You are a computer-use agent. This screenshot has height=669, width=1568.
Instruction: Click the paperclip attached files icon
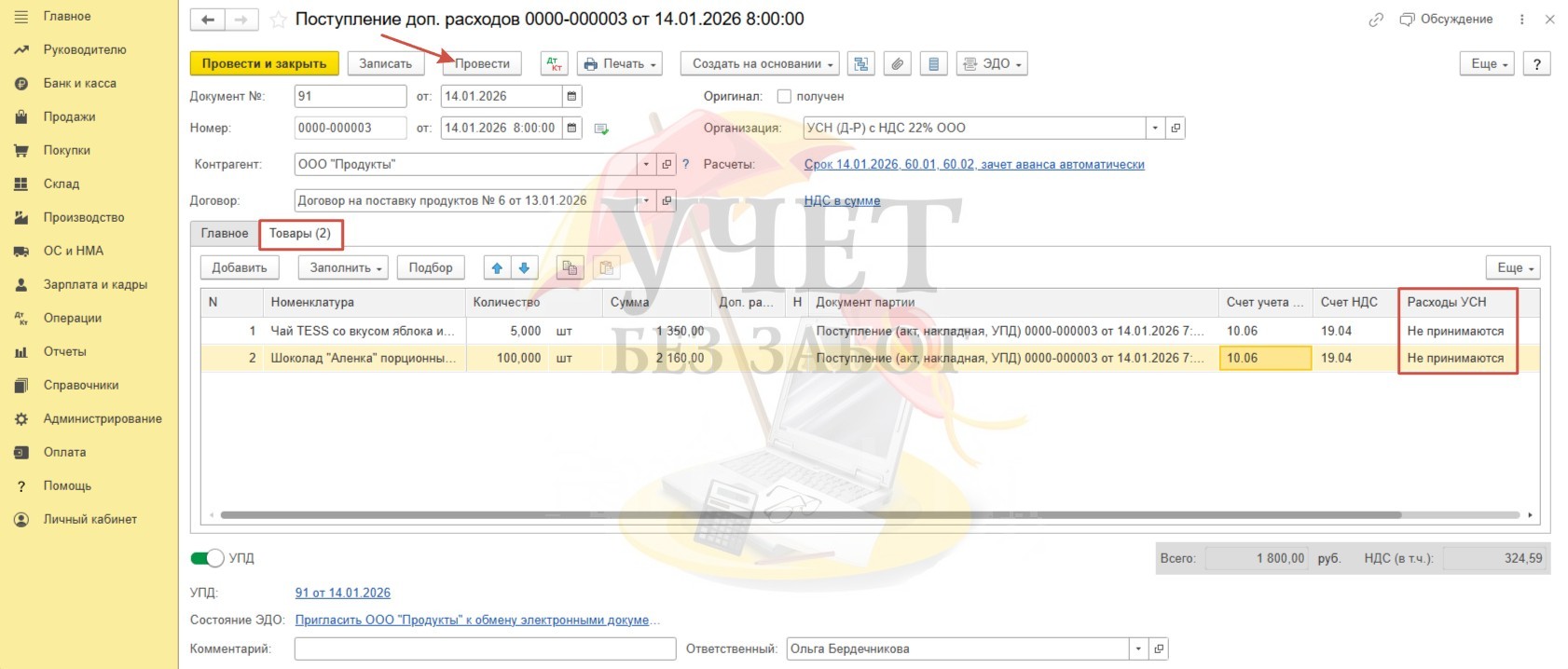pos(897,63)
